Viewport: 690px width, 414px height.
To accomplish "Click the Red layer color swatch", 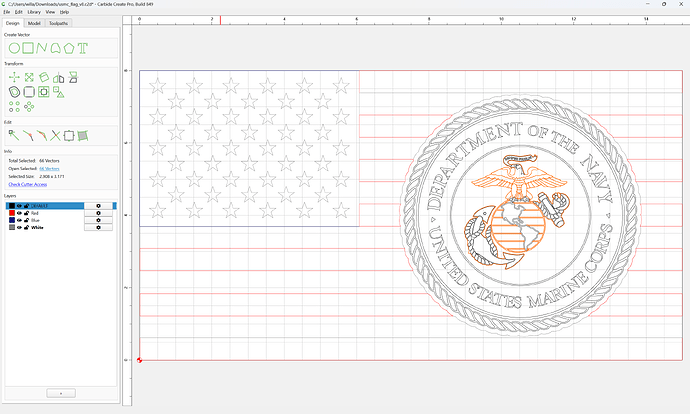I will click(12, 213).
